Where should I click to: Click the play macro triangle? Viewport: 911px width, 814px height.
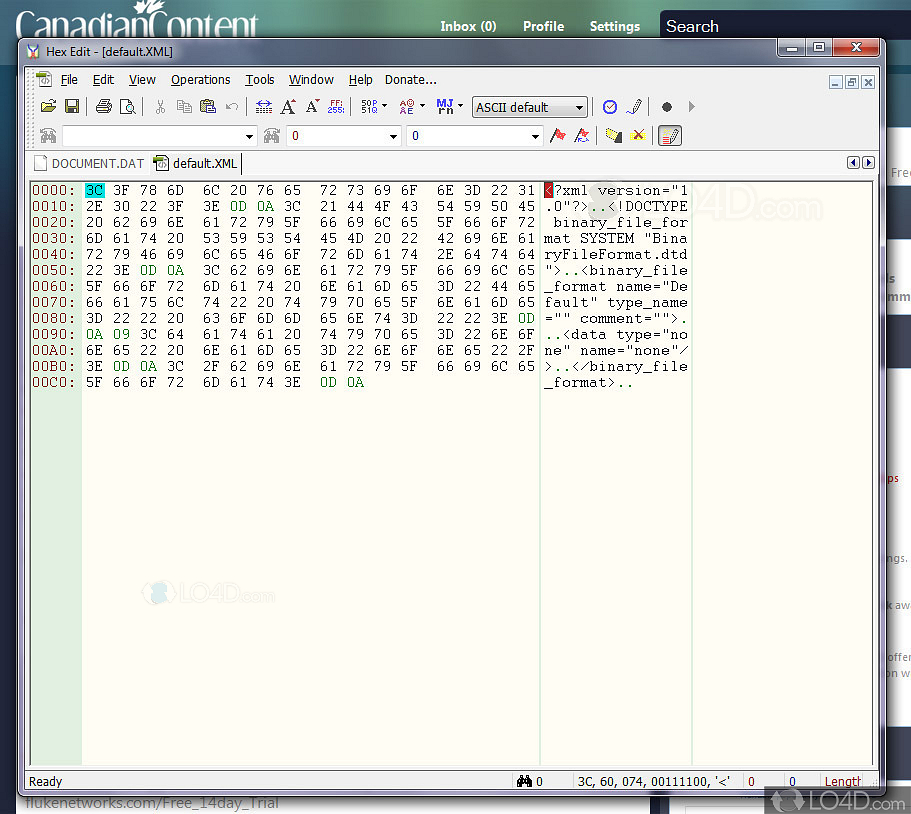[691, 107]
